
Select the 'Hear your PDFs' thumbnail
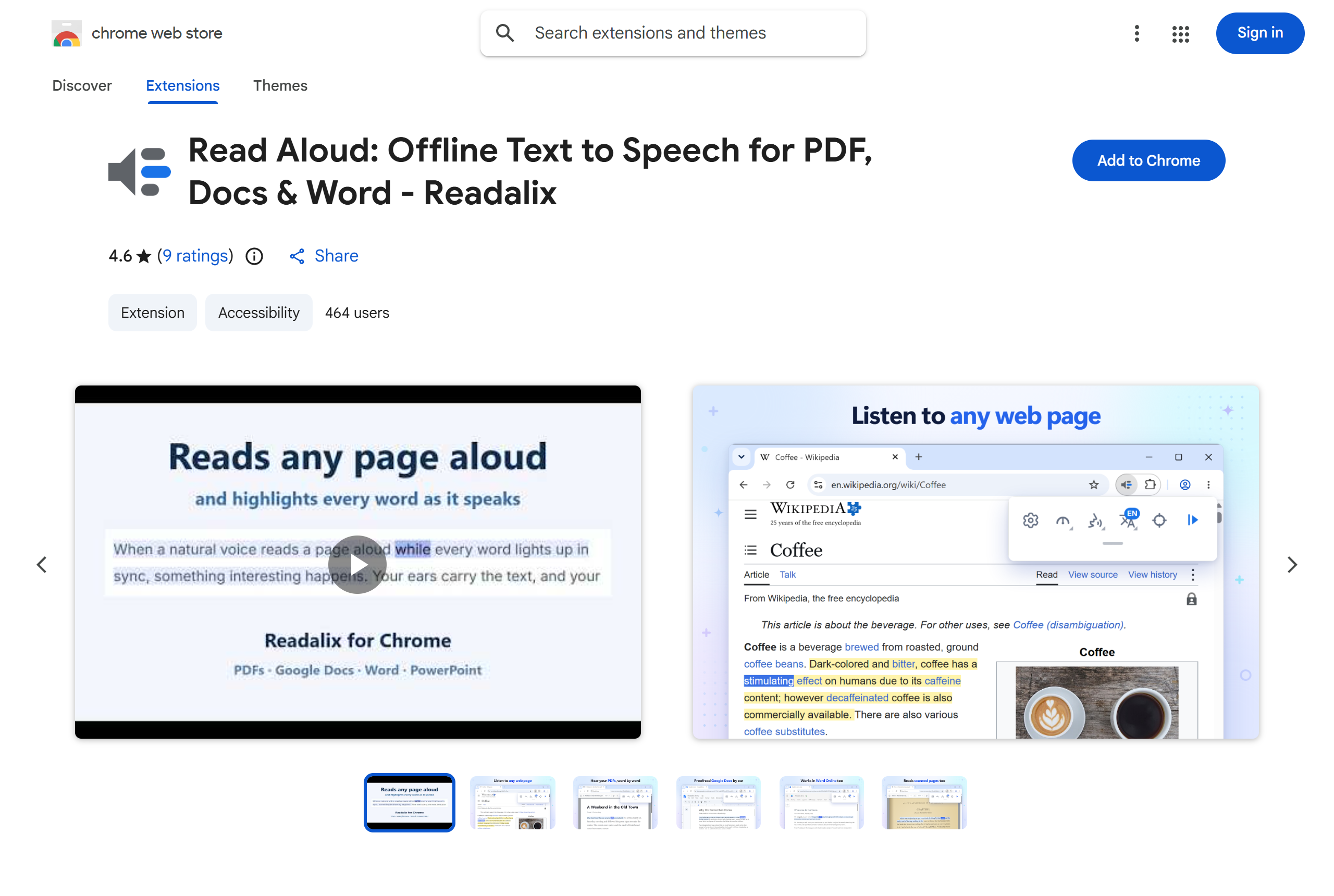(615, 802)
